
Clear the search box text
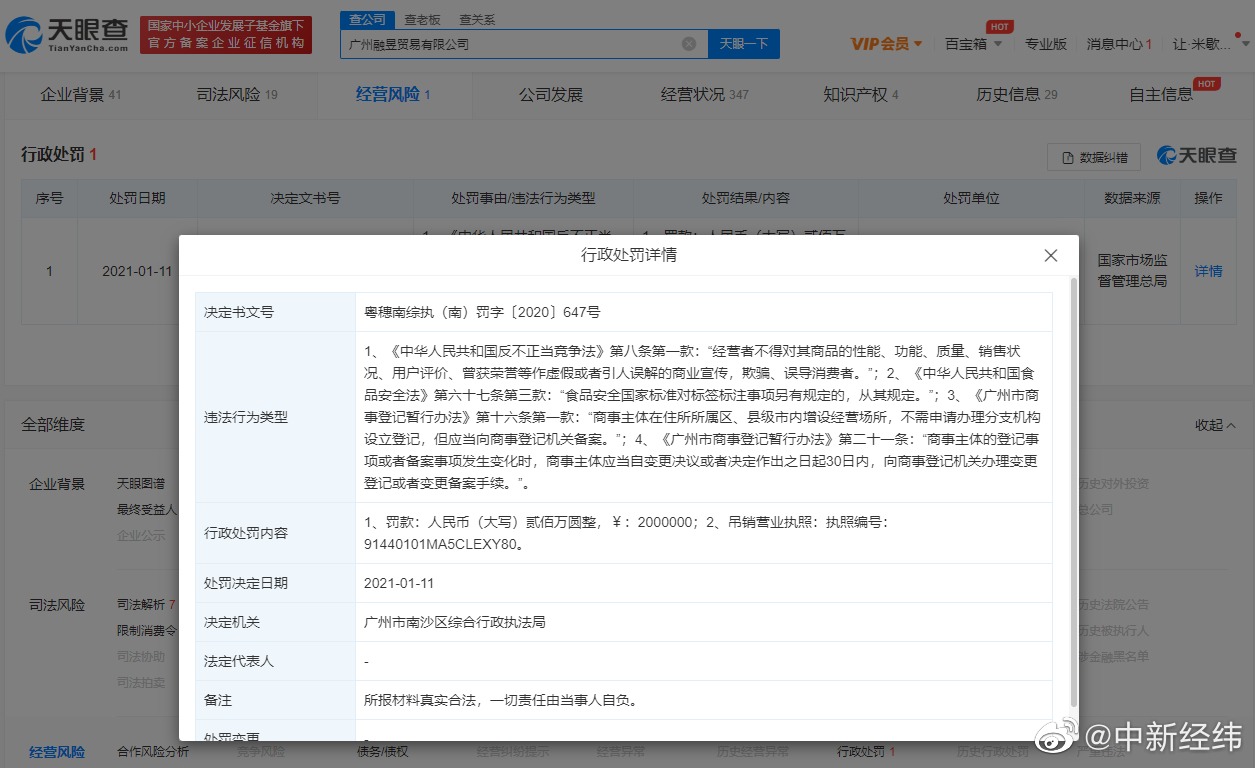coord(689,44)
